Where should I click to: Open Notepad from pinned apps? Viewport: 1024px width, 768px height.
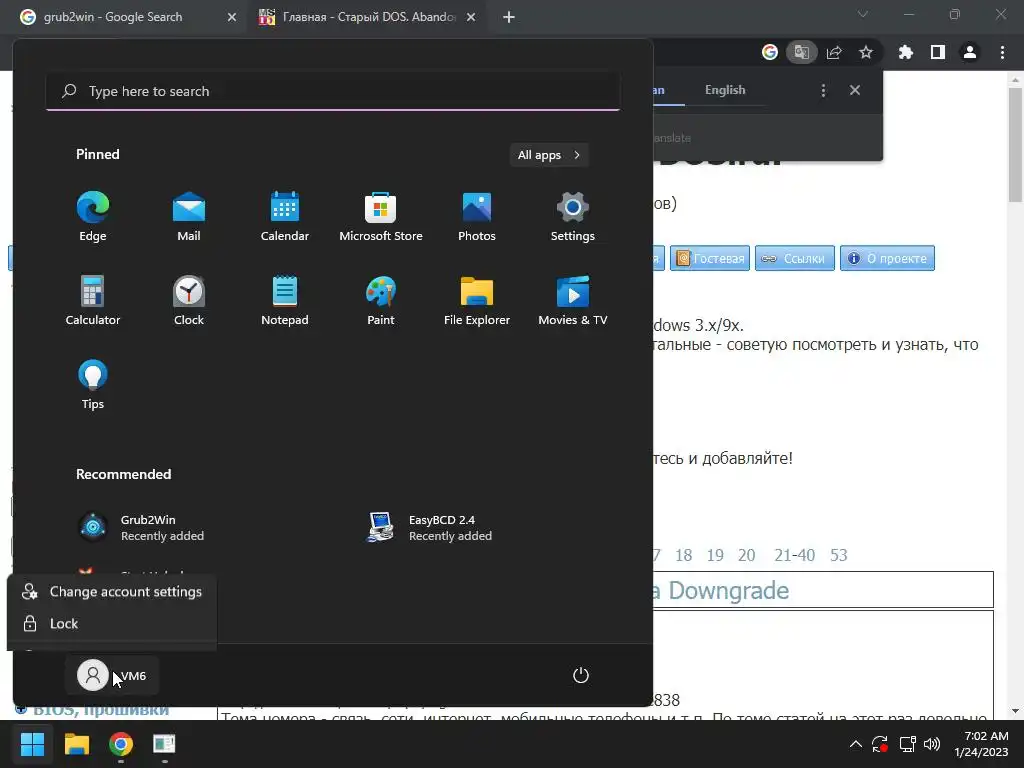(x=285, y=301)
